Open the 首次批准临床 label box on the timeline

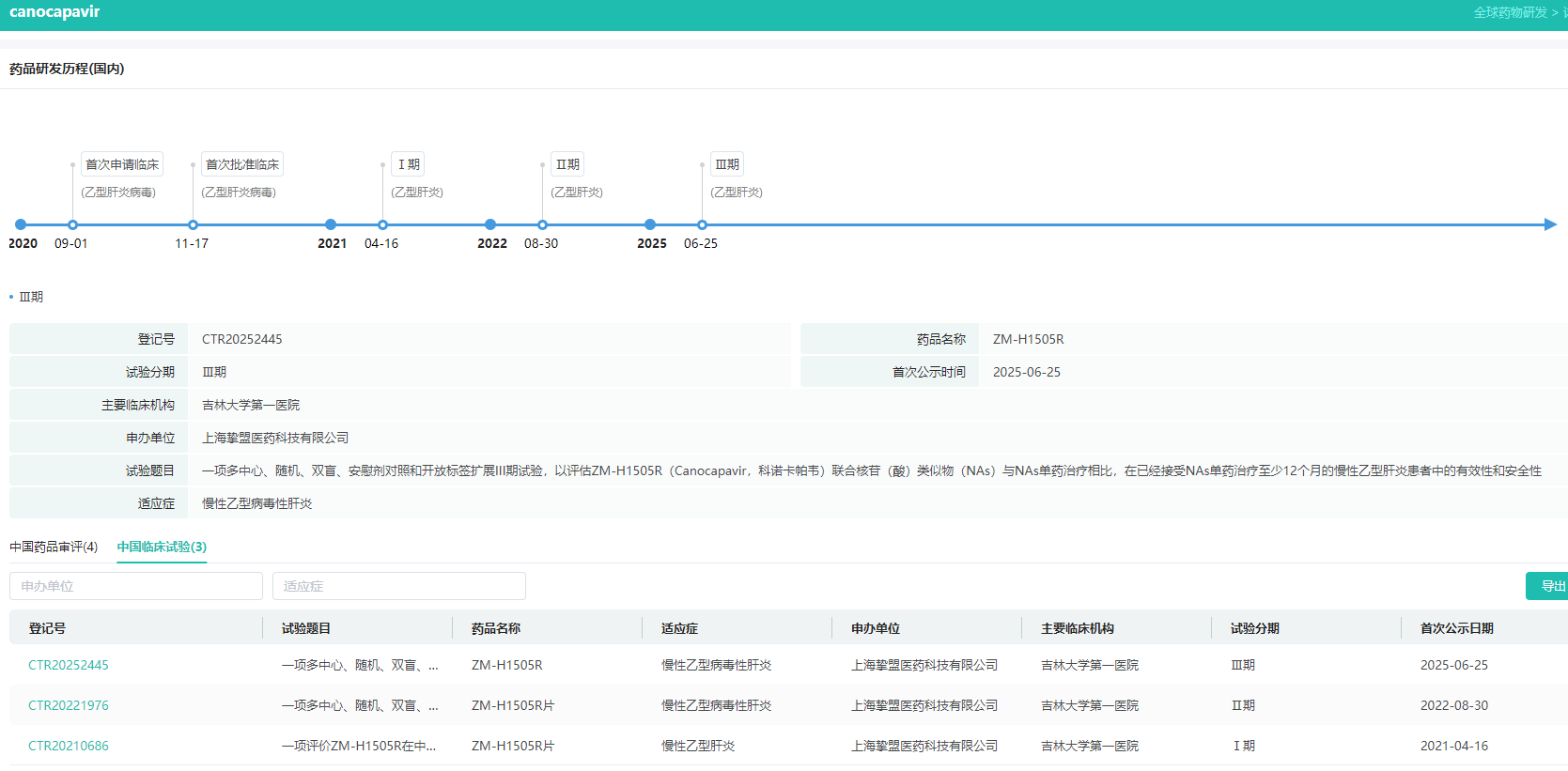tap(242, 164)
